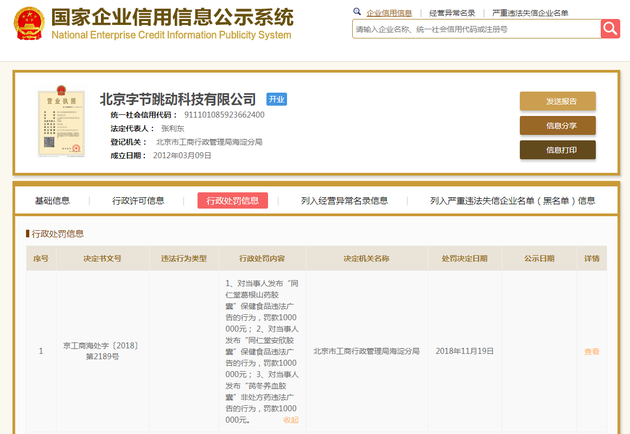Select the 行政处罚信息 tab
Screen dimensions: 630x434
pos(233,201)
